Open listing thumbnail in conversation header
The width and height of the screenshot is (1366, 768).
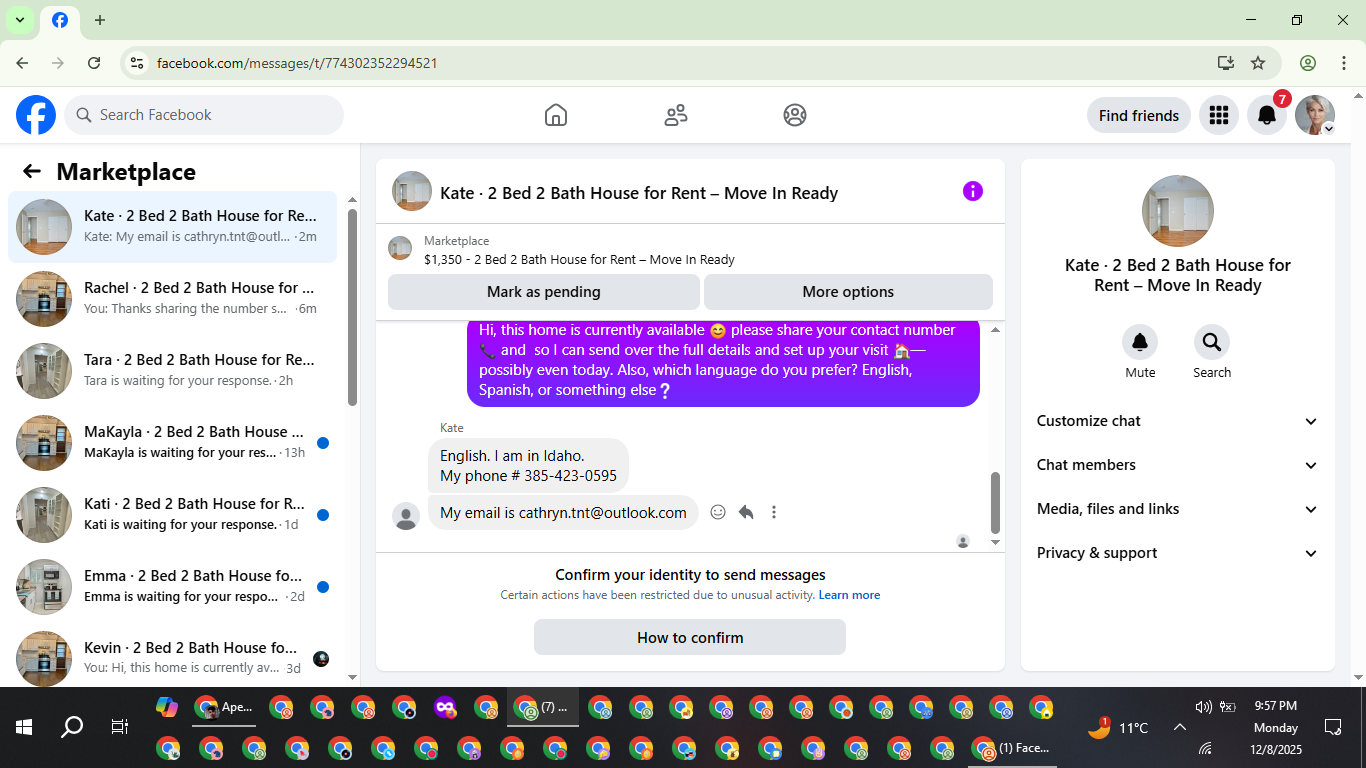point(412,191)
